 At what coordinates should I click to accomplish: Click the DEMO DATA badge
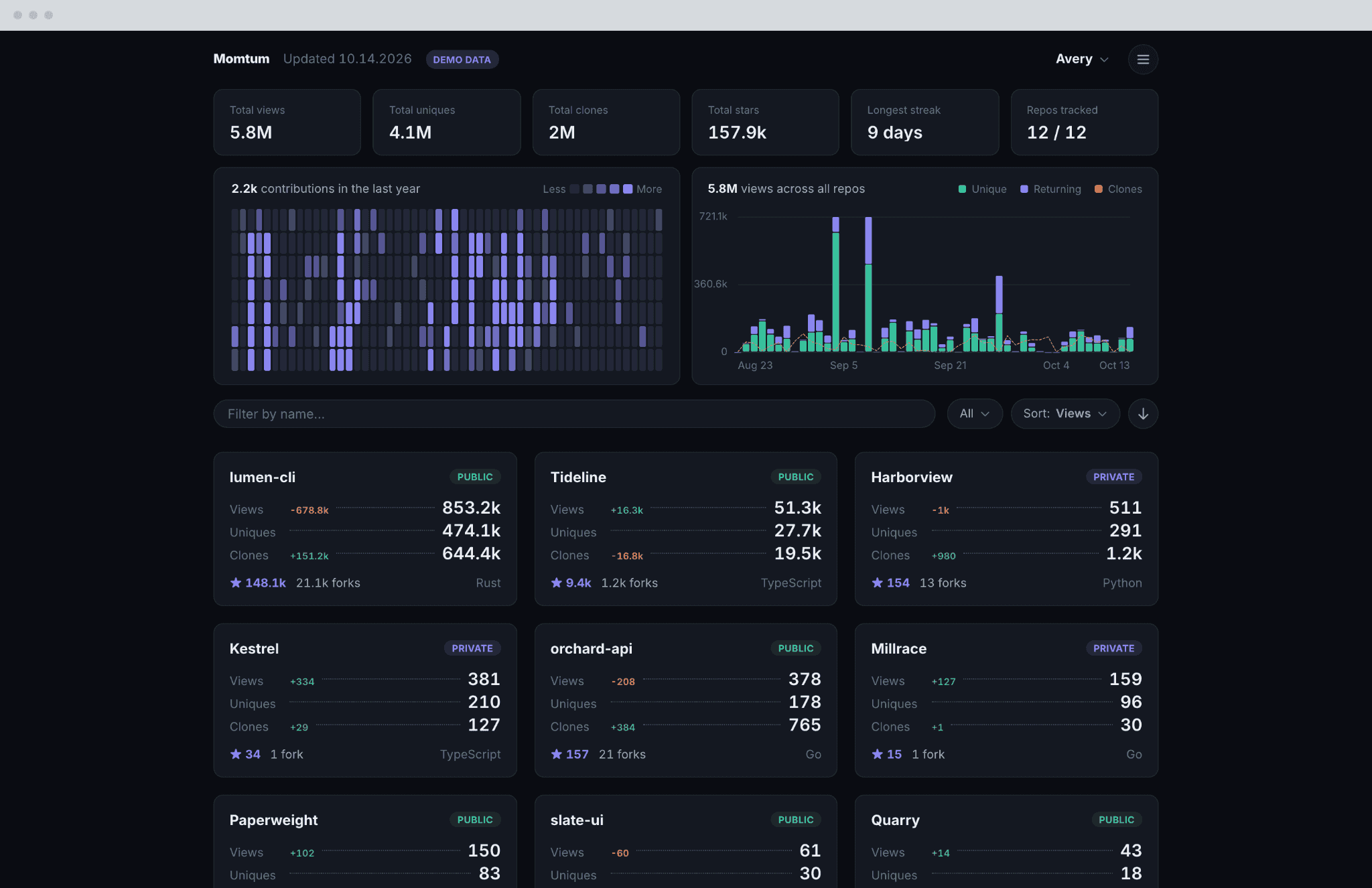click(x=462, y=60)
